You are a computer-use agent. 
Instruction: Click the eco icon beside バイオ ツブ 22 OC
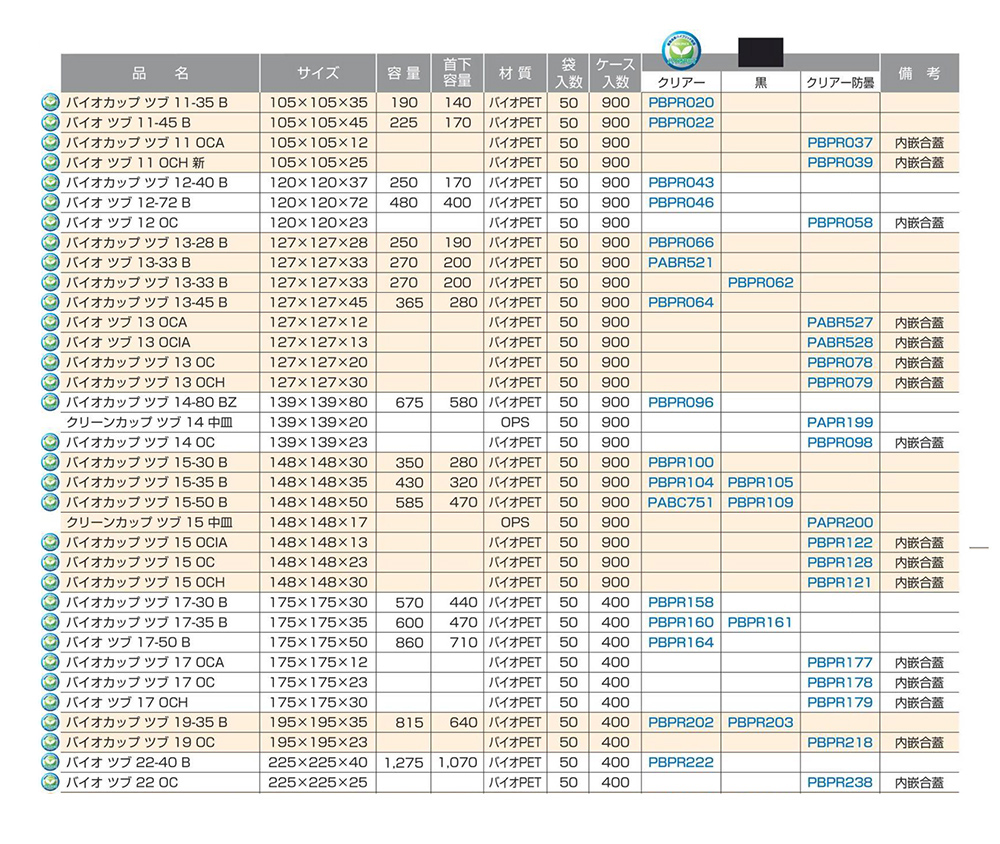click(50, 782)
